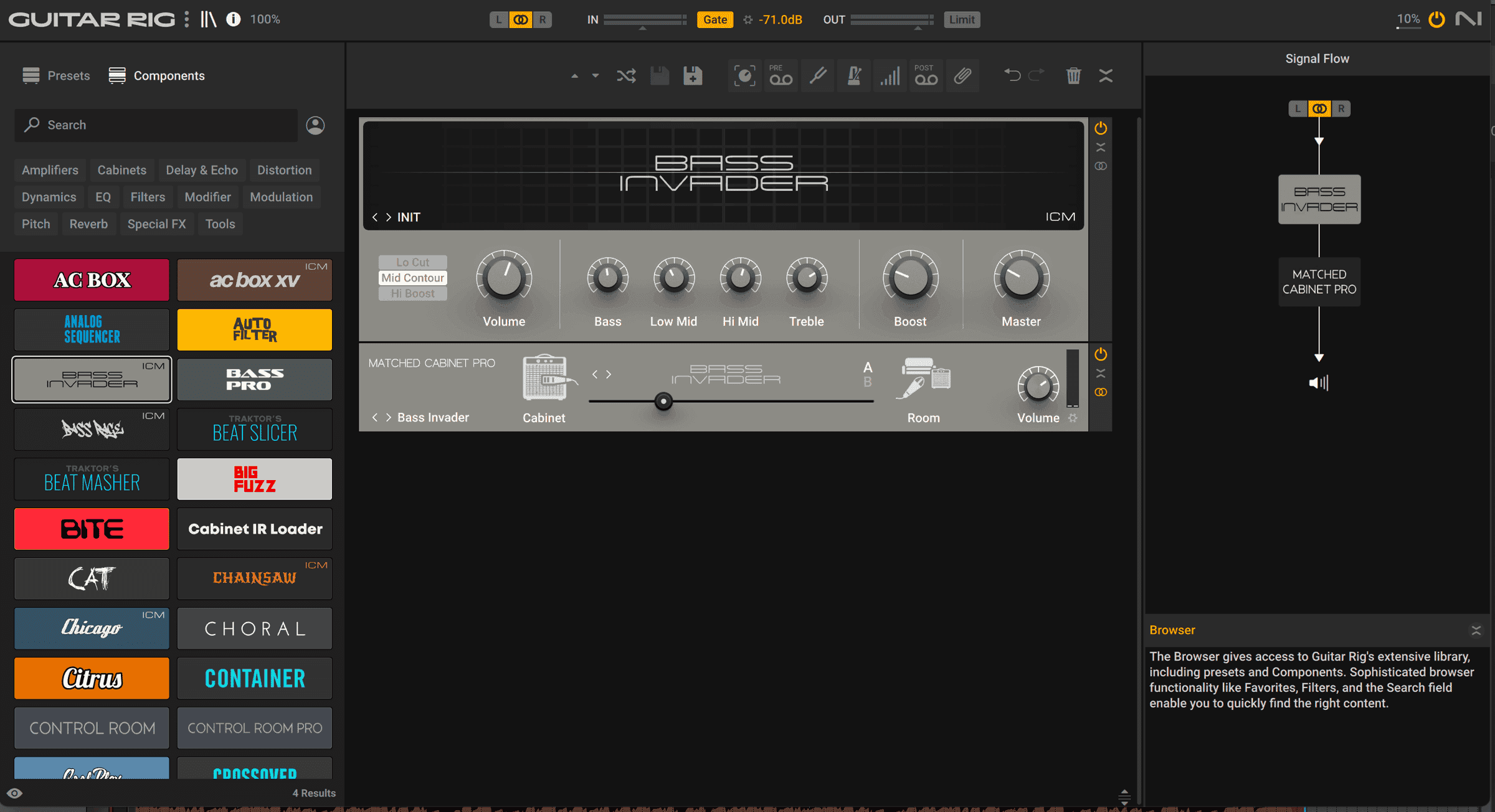Open gate settings gear icon

point(747,20)
